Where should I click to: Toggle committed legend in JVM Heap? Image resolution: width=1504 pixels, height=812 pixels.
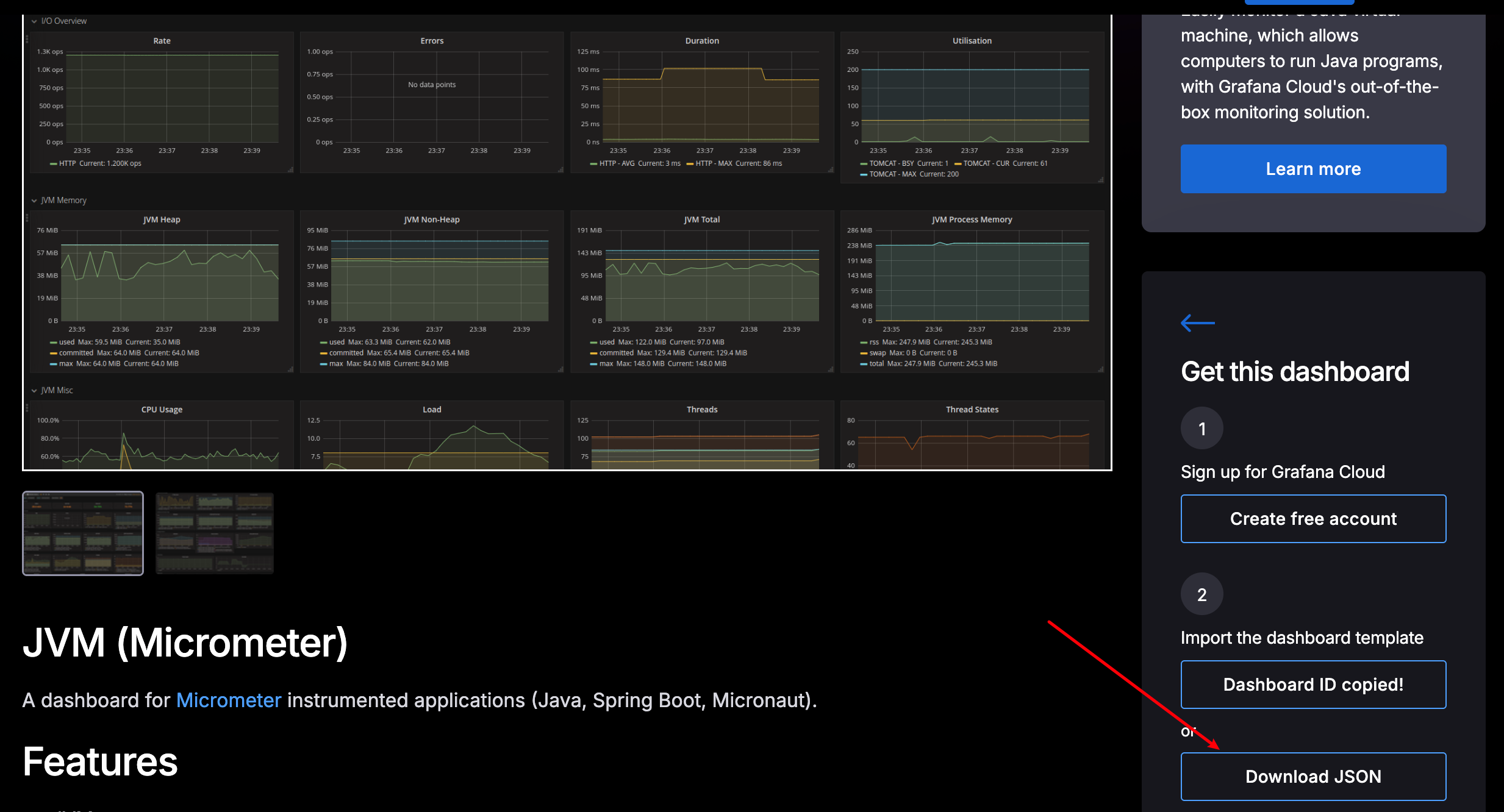76,353
